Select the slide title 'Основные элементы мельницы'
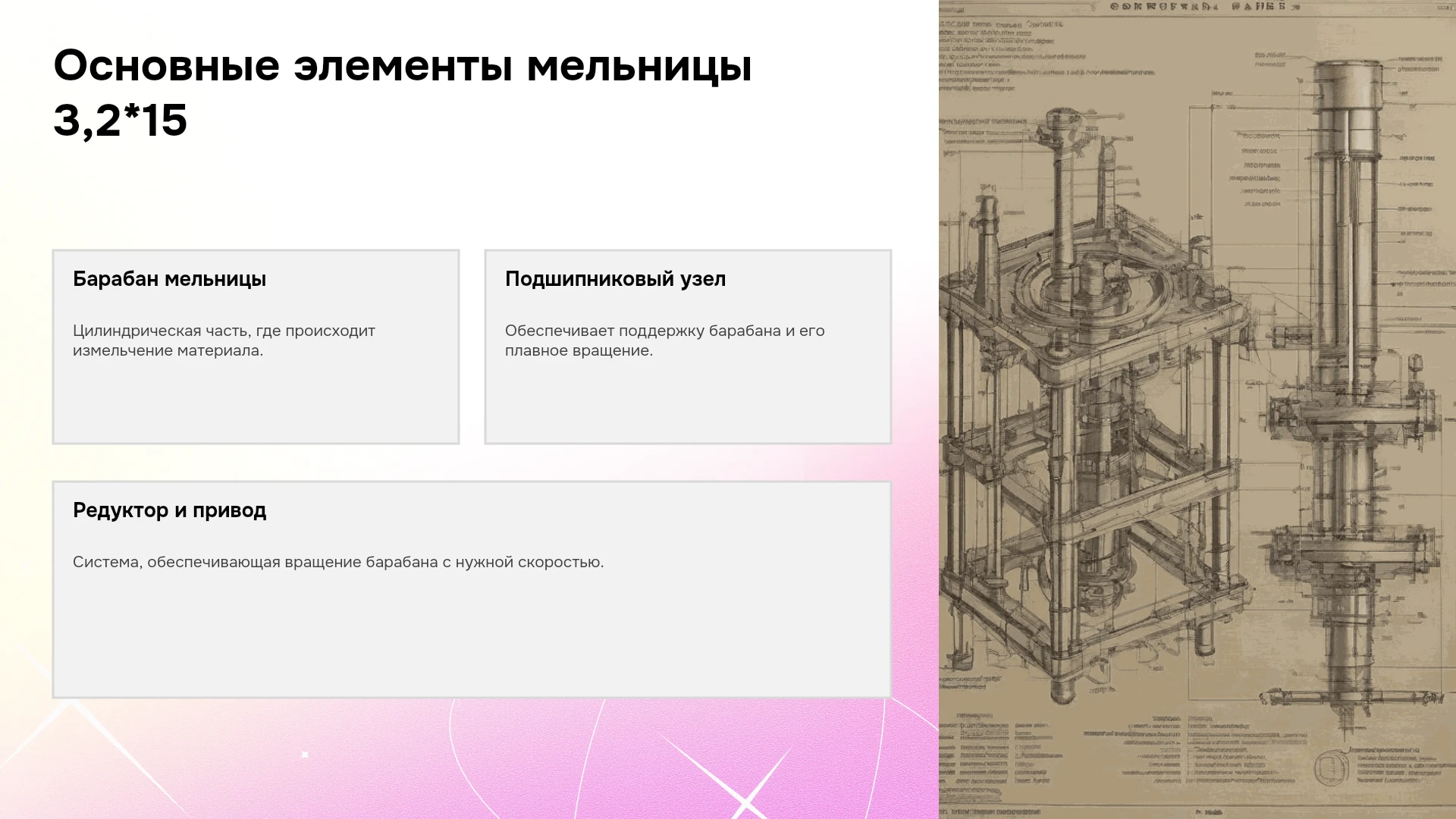 pos(403,65)
